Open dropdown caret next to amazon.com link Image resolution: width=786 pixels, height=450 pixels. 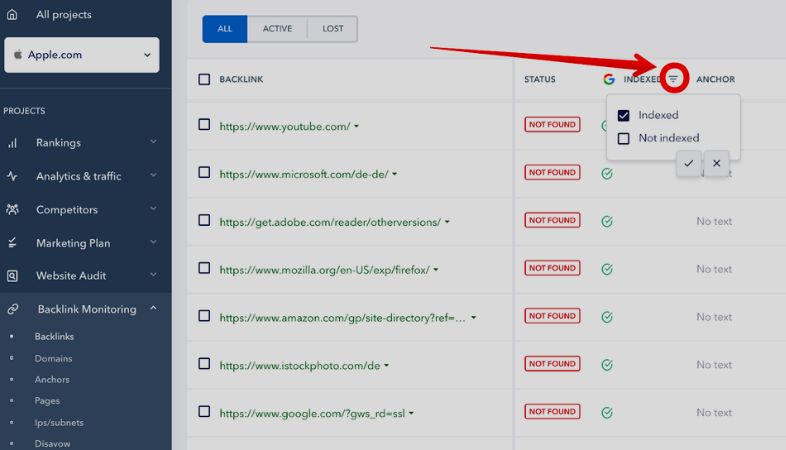473,318
